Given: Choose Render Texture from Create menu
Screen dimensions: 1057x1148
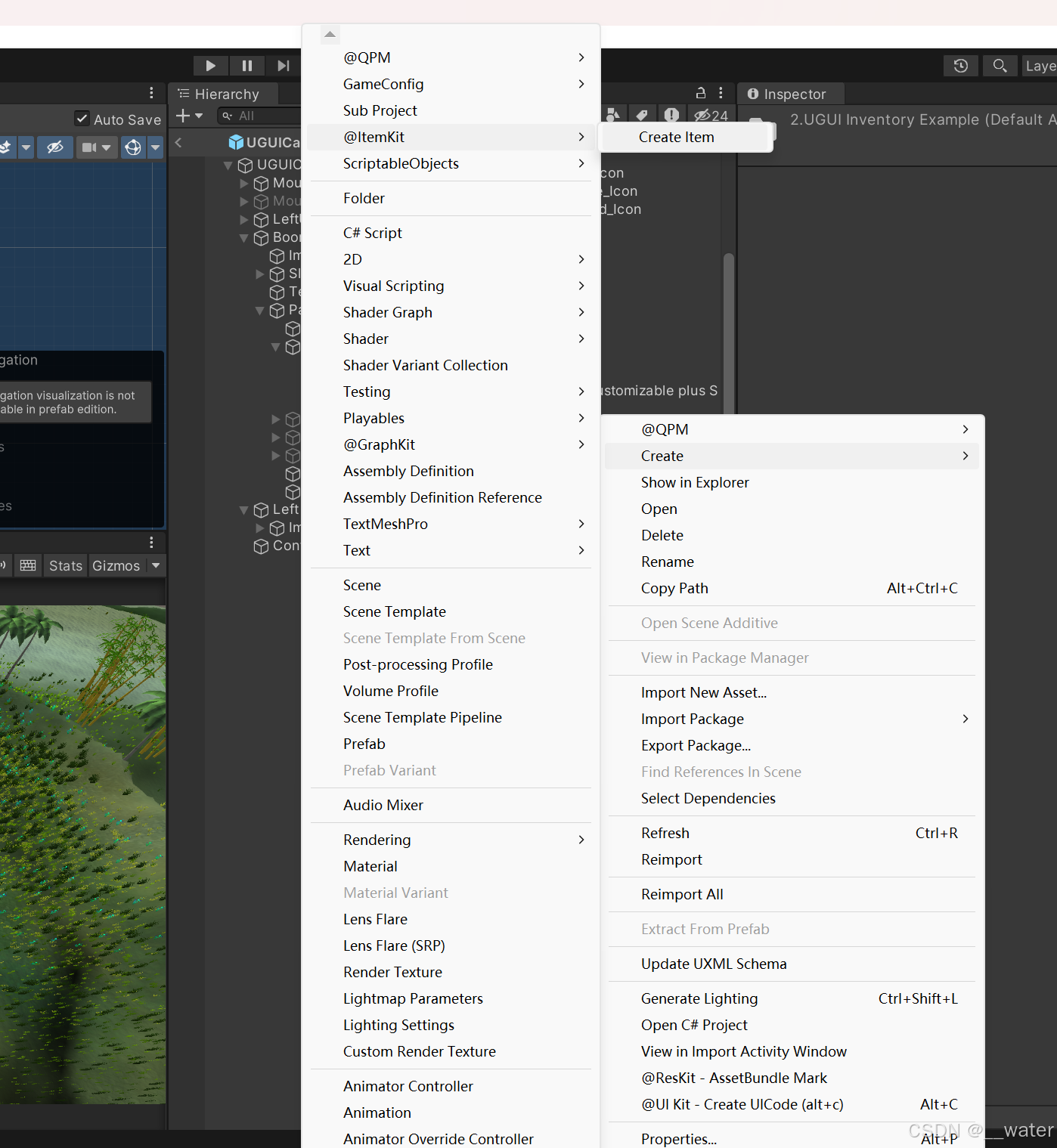Looking at the screenshot, I should (451, 972).
